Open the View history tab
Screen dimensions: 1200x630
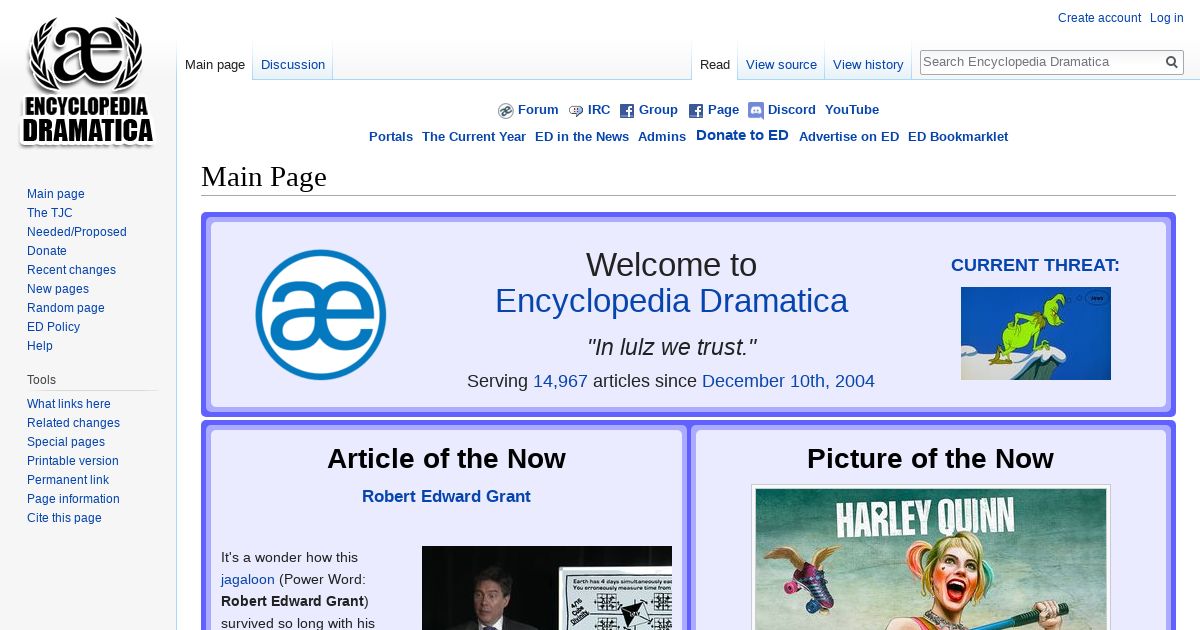(868, 64)
